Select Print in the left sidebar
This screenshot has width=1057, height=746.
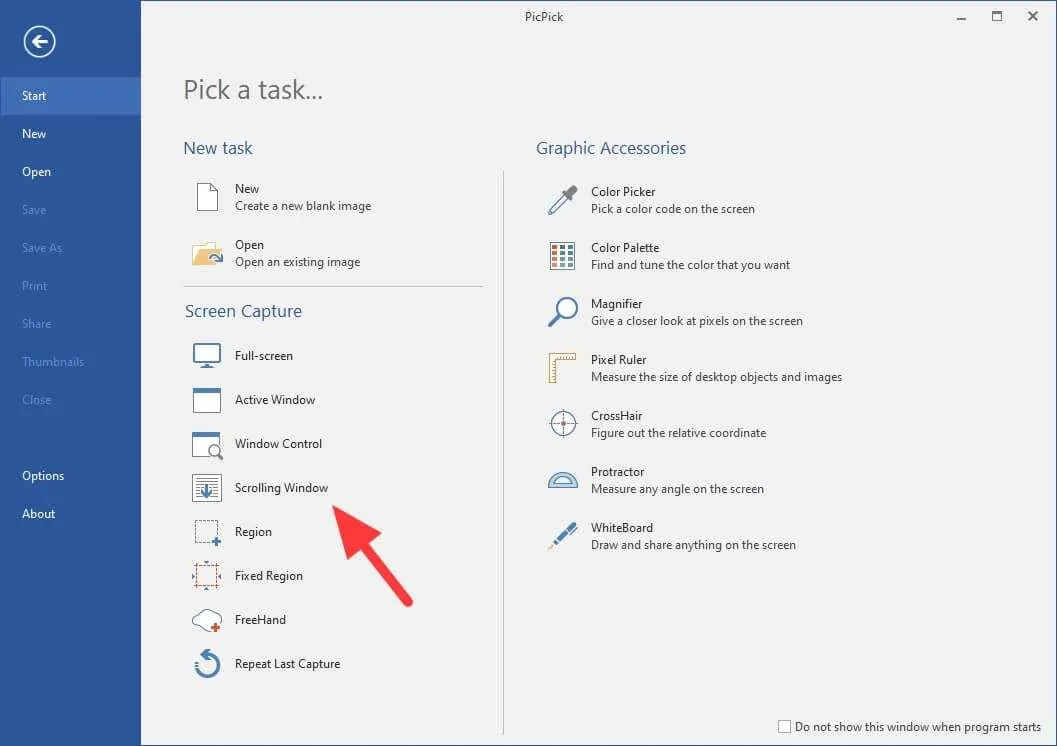[70, 286]
